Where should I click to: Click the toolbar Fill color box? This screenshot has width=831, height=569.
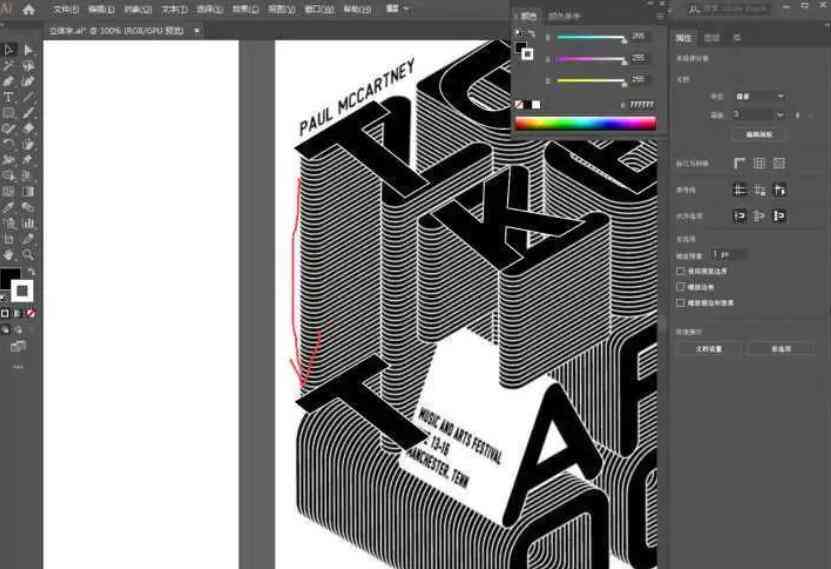[10, 278]
